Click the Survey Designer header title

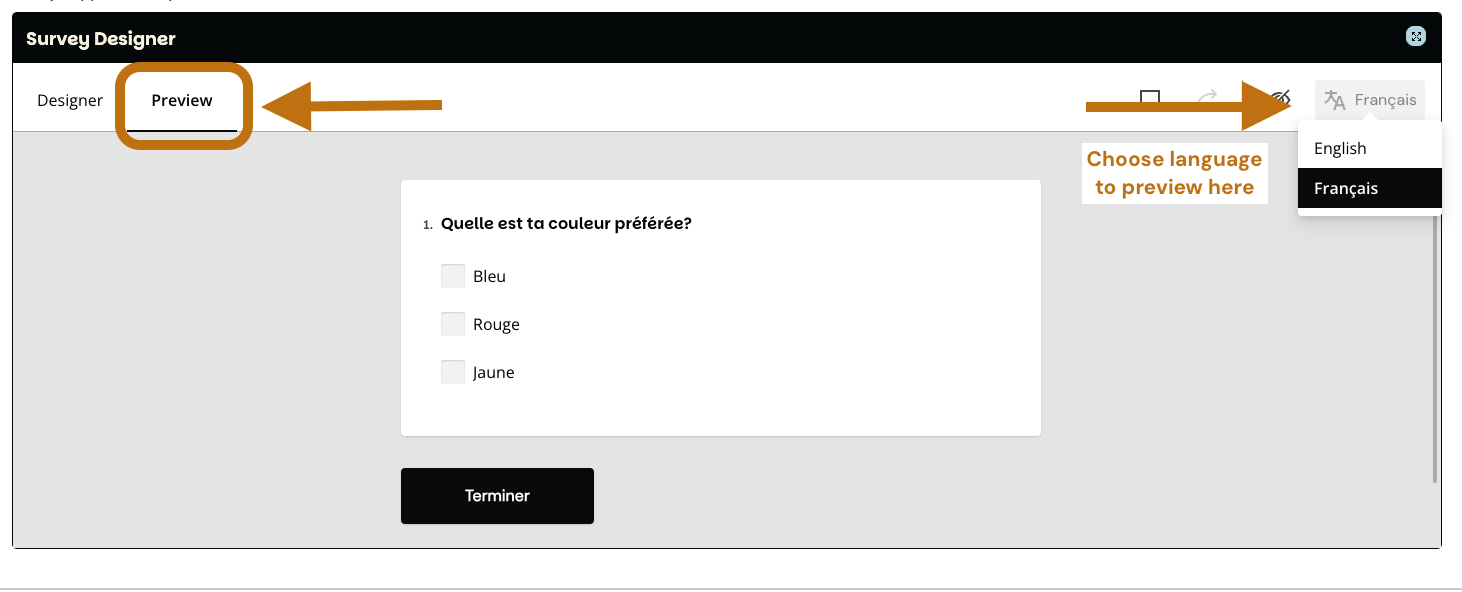(101, 39)
